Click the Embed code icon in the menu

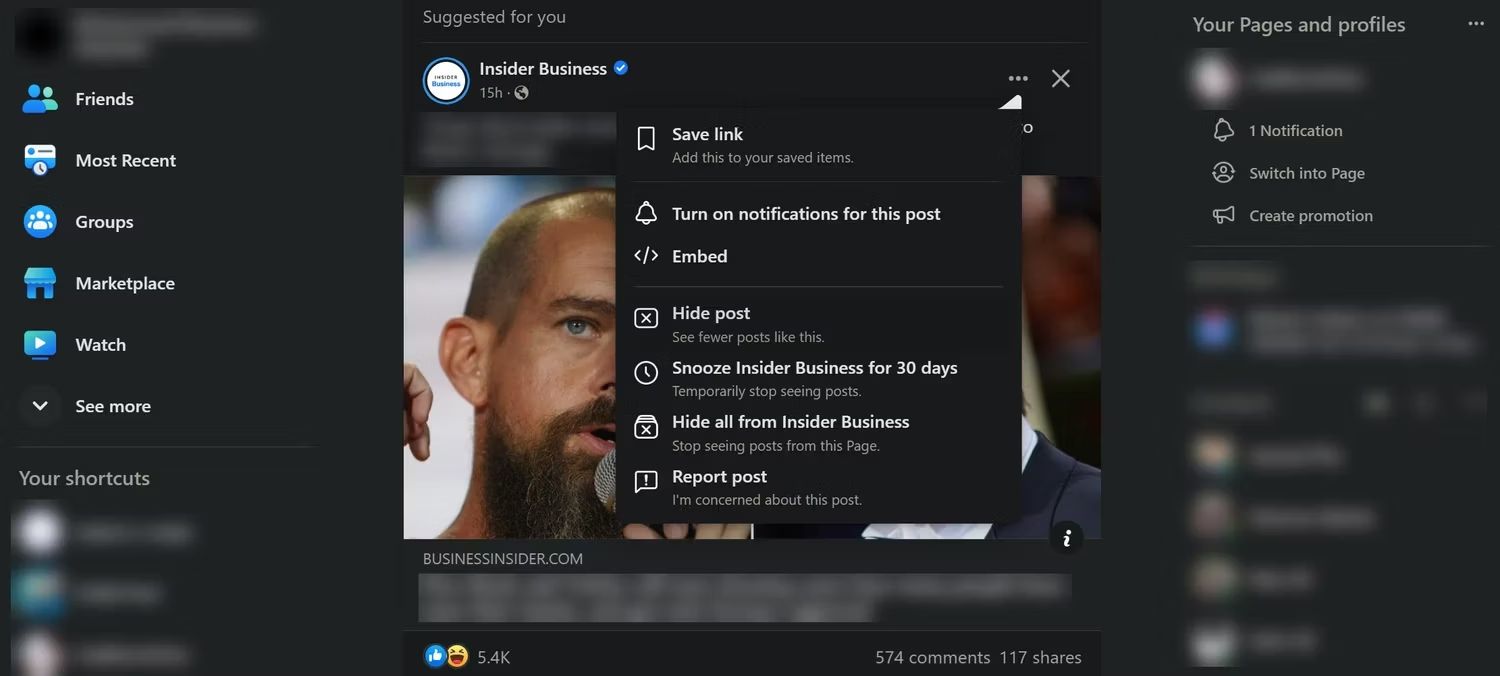coord(646,255)
